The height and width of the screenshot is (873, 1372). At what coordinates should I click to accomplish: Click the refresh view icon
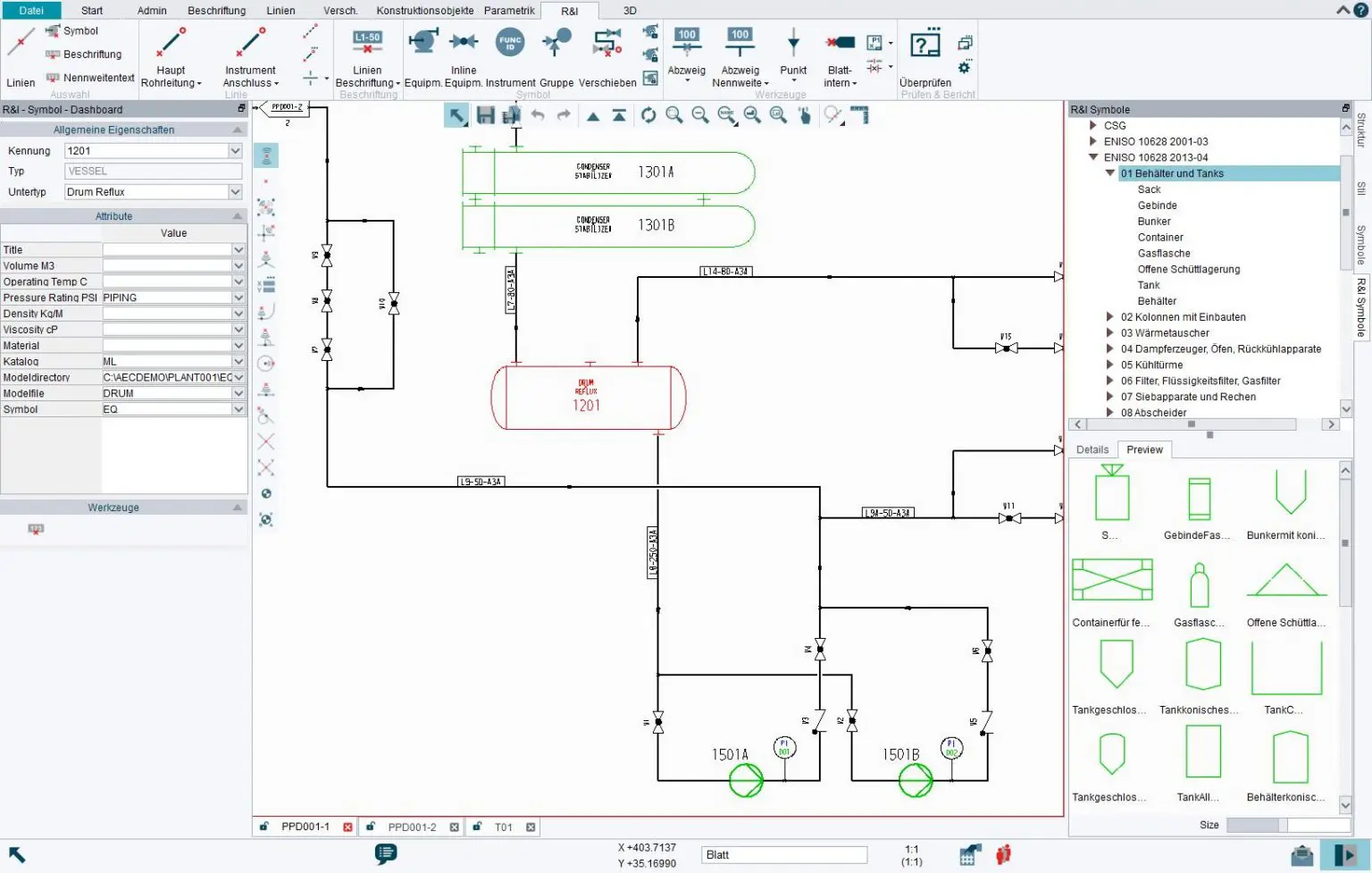coord(648,115)
